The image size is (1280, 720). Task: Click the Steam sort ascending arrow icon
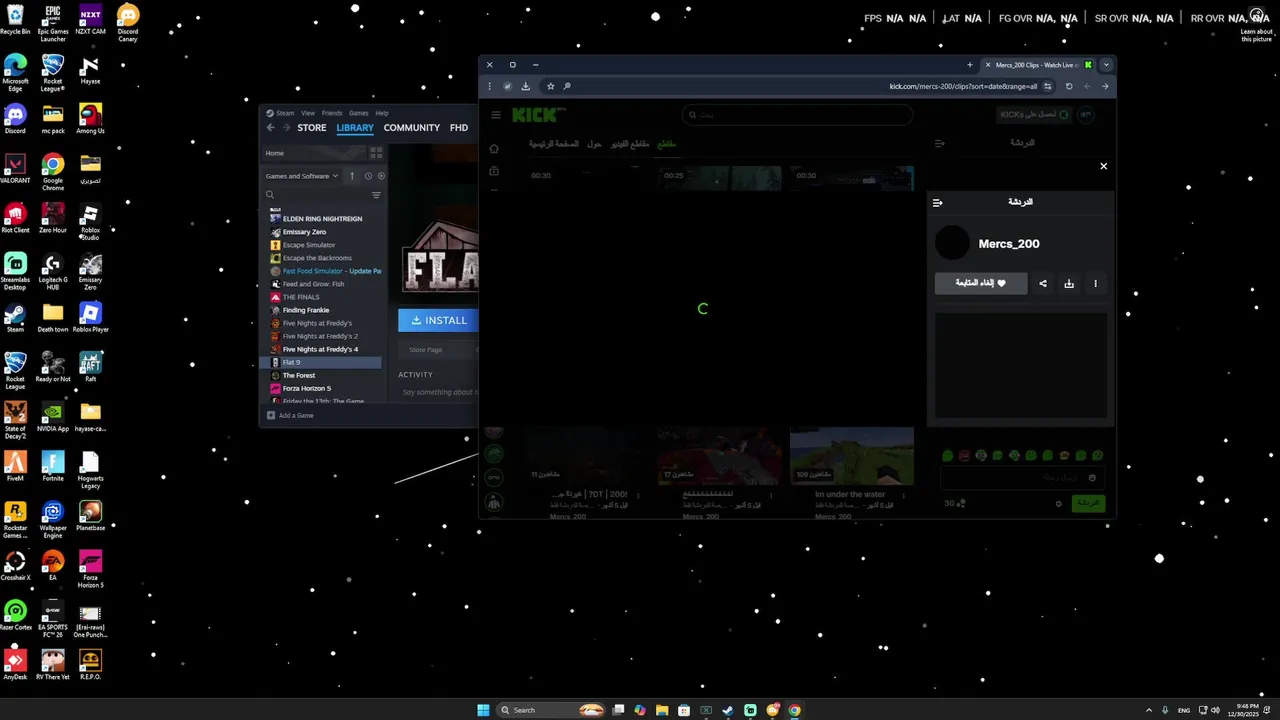tap(352, 176)
